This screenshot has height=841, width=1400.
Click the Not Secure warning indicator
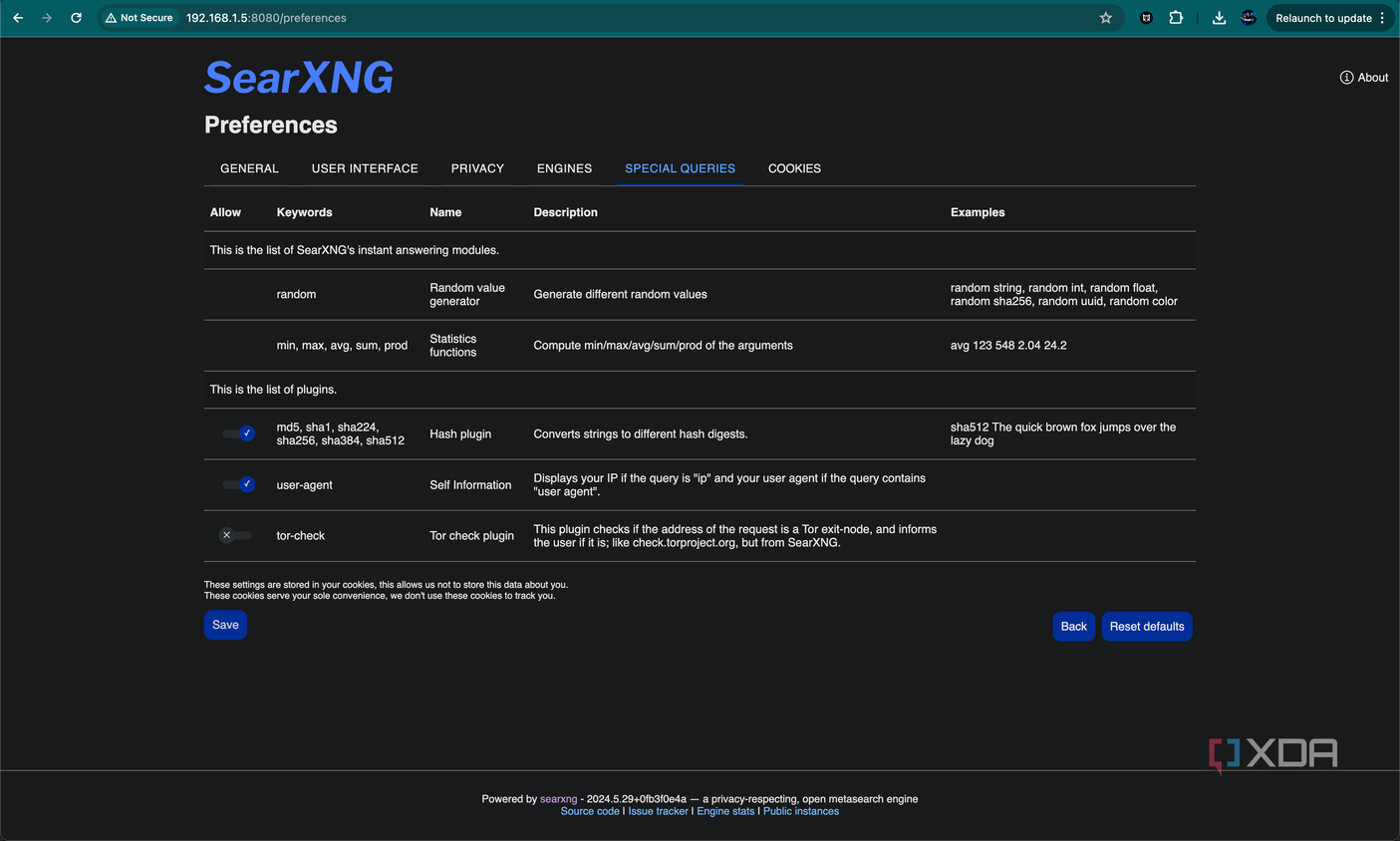139,18
